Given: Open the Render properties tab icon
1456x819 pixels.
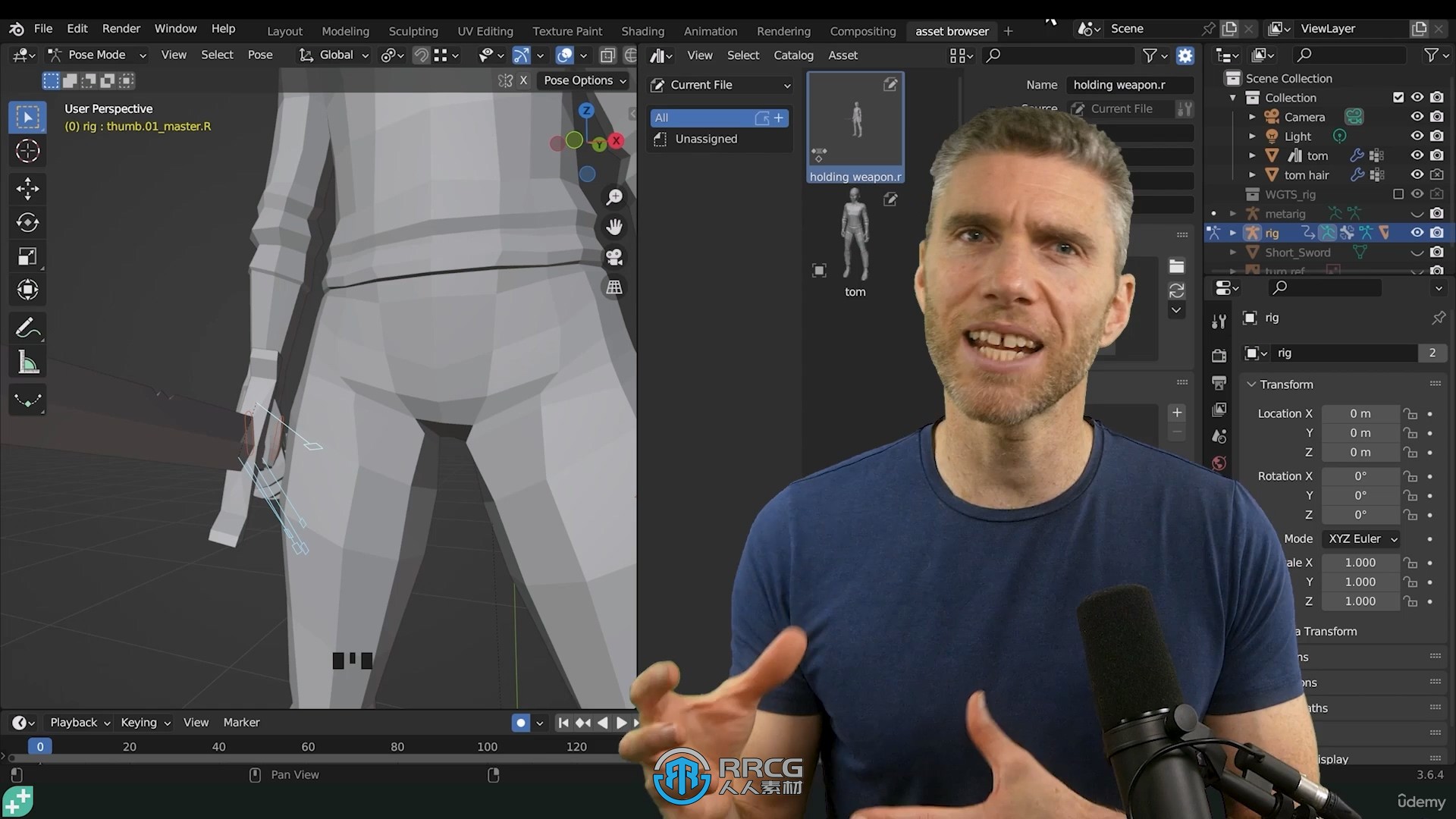Looking at the screenshot, I should coord(1219,356).
